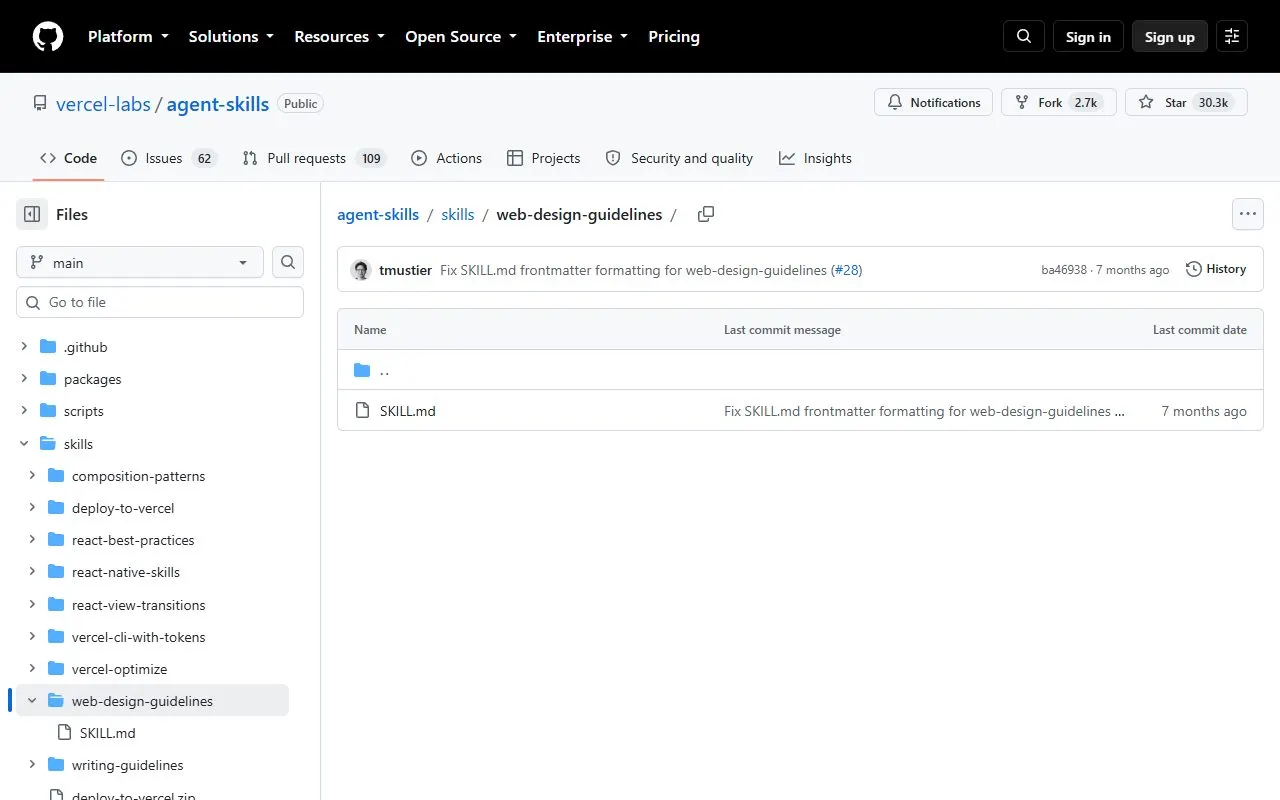
Task: Switch to the Pull requests tab
Action: pos(313,158)
